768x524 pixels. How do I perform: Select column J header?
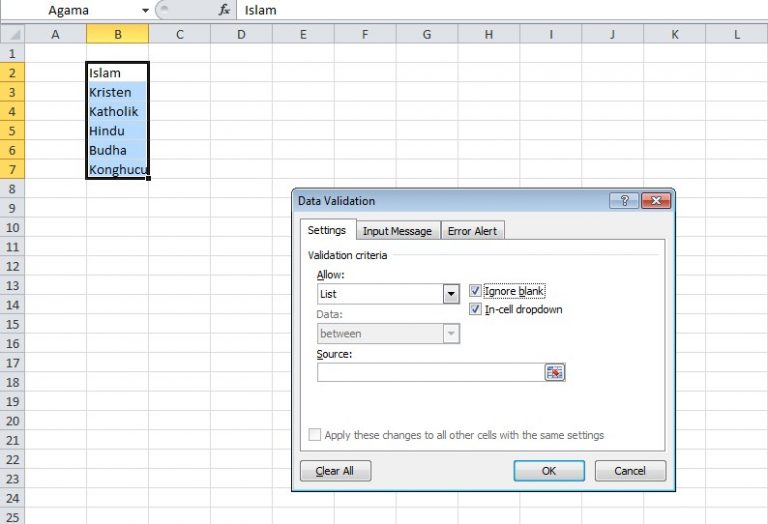tap(613, 34)
